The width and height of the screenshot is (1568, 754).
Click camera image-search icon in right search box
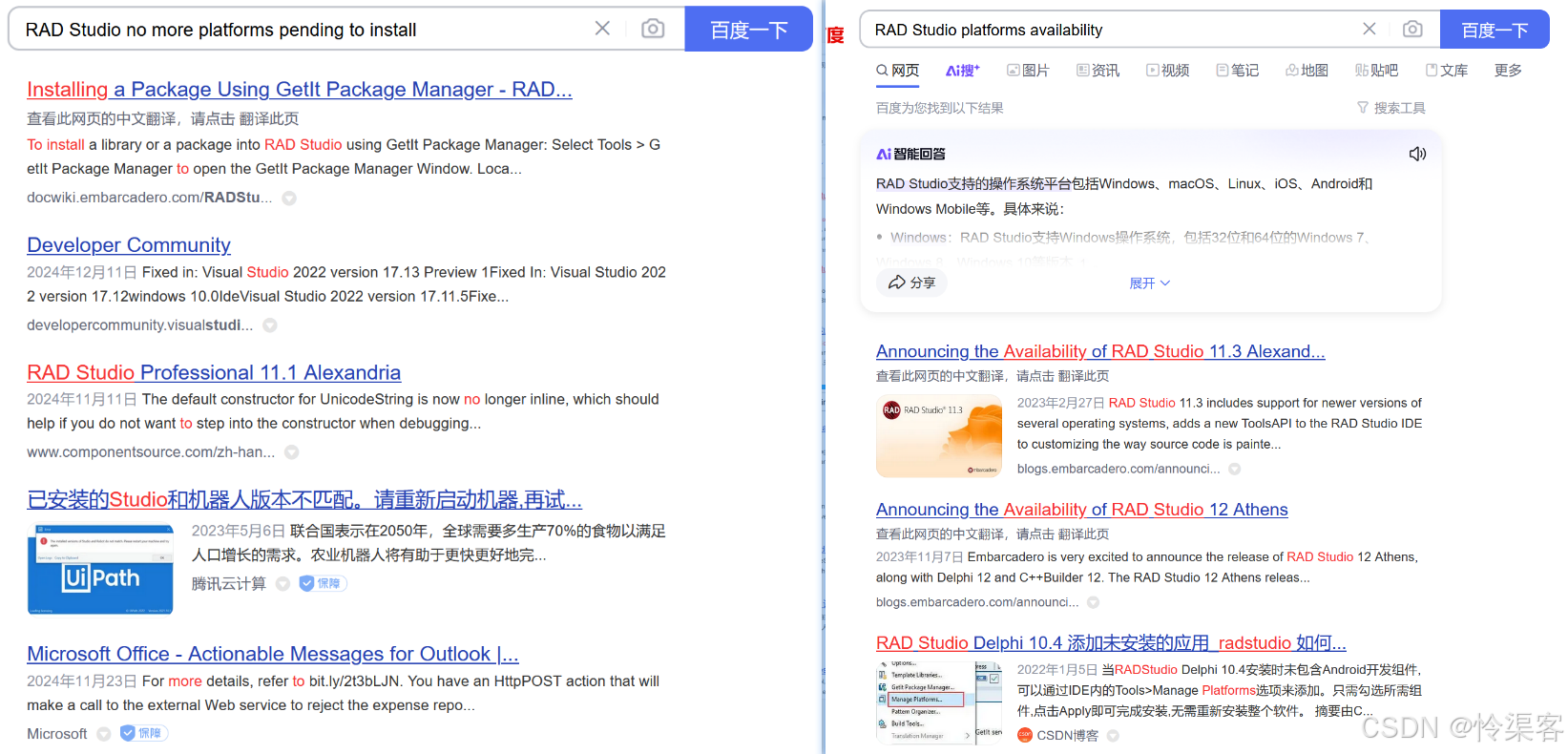point(1412,29)
